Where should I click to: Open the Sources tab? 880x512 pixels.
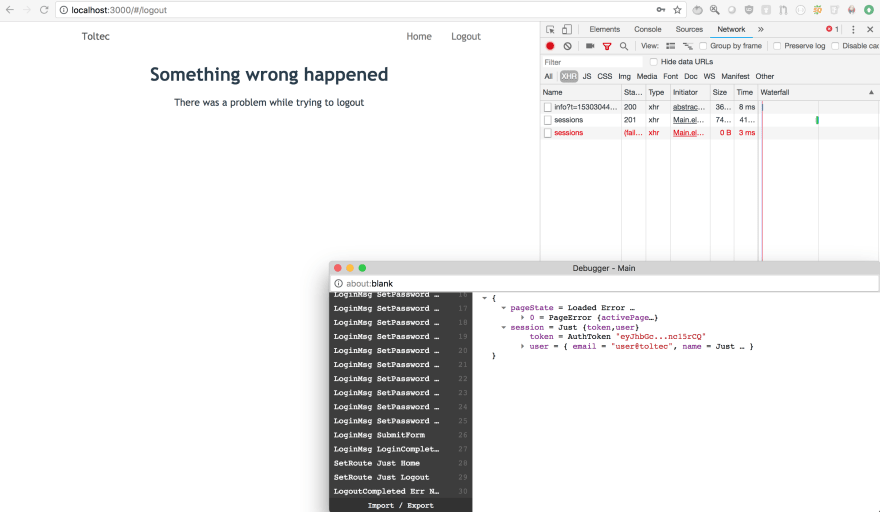coord(689,29)
